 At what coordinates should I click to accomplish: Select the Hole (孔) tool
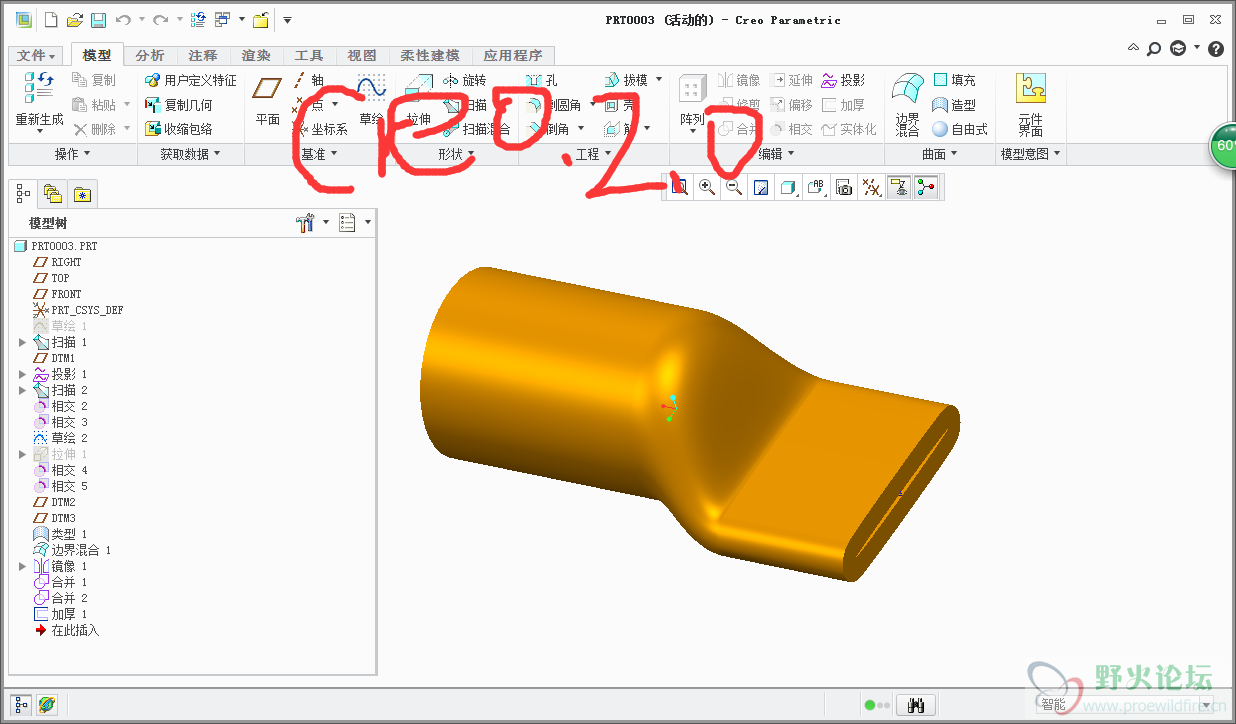pos(541,80)
